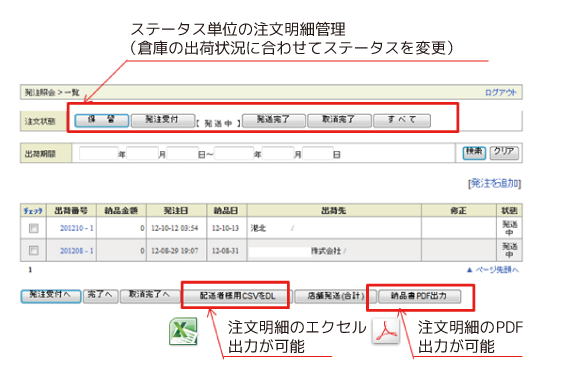Screen dimensions: 578x372
Task: Click the 納品金額 column header
Action: tap(121, 211)
